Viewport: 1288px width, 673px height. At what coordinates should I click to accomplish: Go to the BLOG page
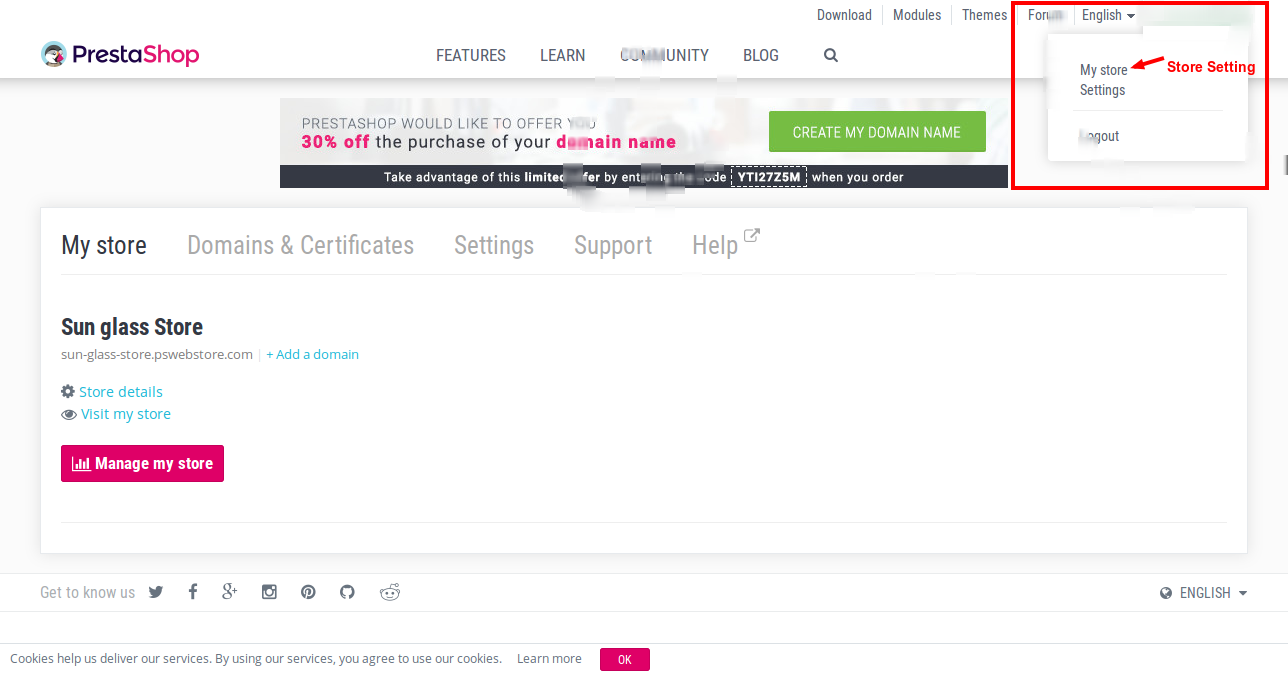(x=761, y=56)
